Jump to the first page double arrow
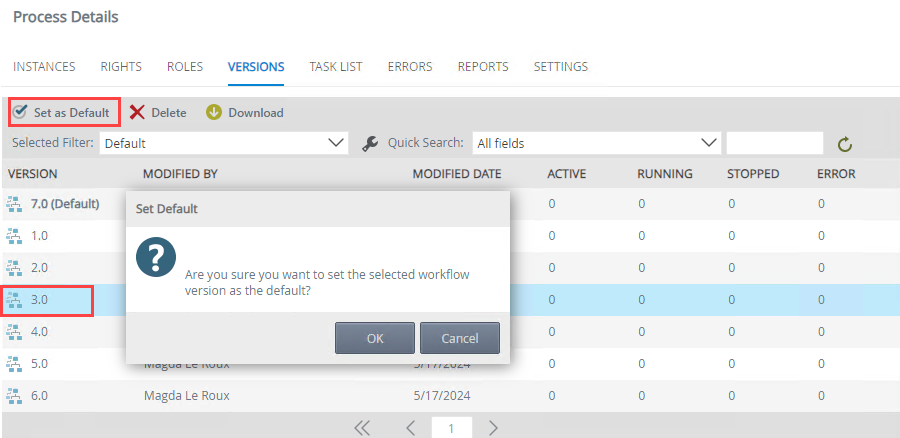This screenshot has width=900, height=438. (362, 428)
